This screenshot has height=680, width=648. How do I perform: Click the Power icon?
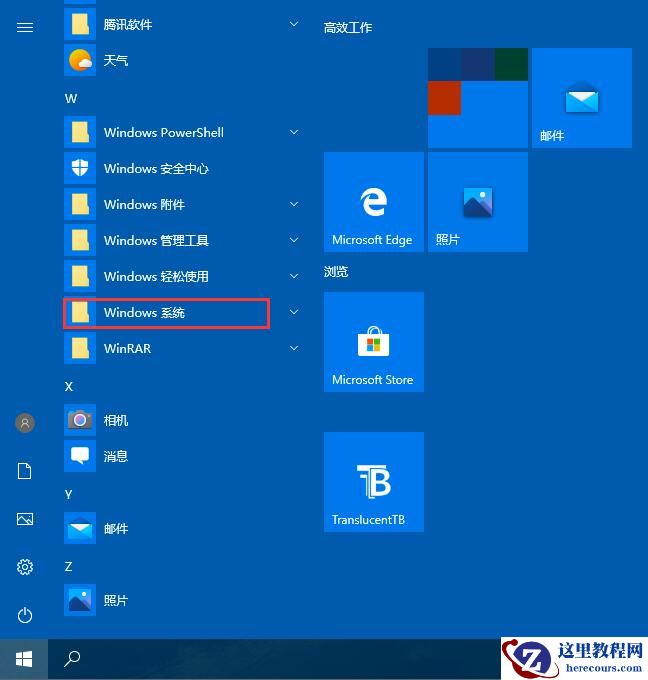[25, 615]
